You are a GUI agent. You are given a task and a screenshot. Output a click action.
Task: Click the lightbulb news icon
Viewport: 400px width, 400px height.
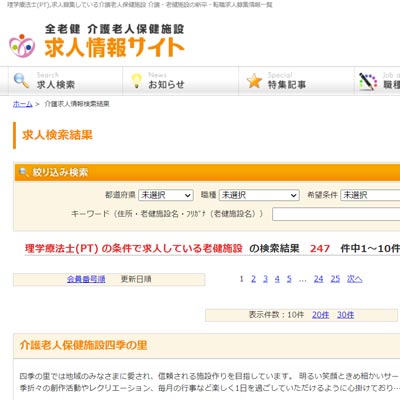(x=136, y=81)
